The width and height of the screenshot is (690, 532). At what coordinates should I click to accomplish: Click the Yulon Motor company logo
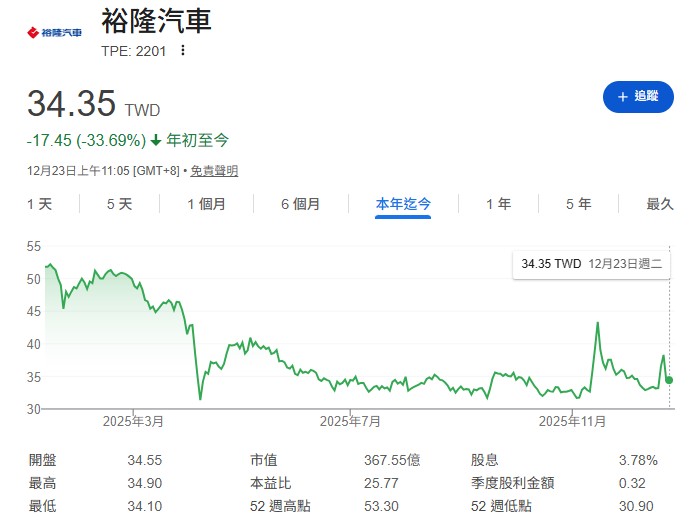coord(54,33)
